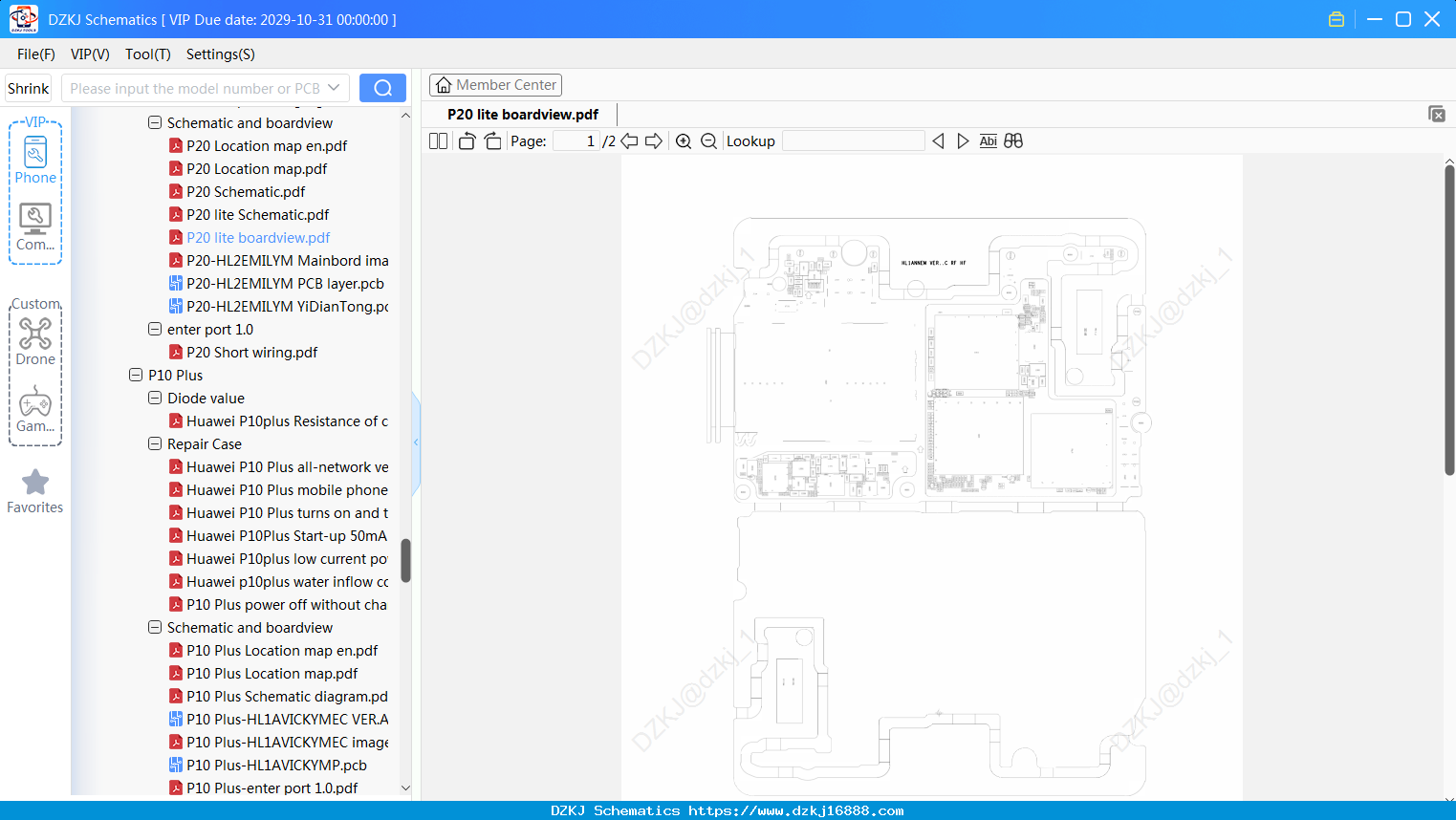The image size is (1456, 820).
Task: Click the yellow briefcase icon in title bar
Action: pos(1336,19)
